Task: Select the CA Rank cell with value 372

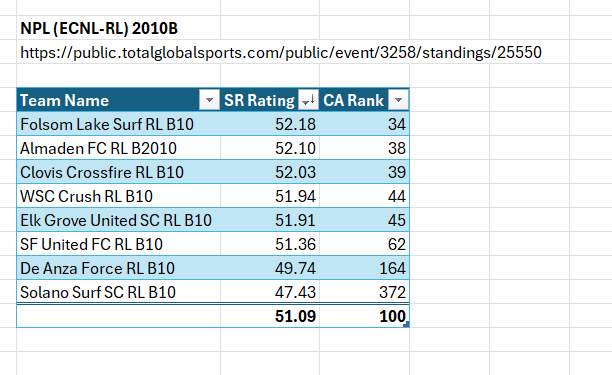Action: 364,292
